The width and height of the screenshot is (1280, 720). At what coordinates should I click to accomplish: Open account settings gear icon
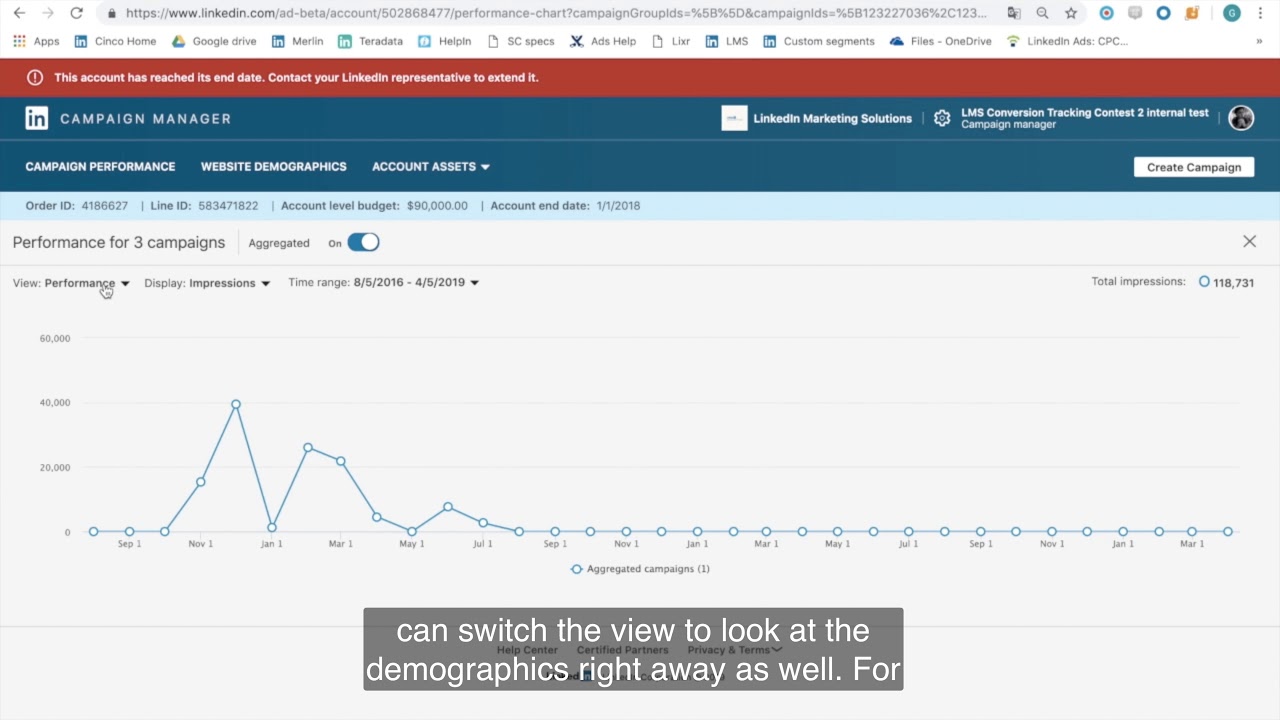(x=942, y=118)
